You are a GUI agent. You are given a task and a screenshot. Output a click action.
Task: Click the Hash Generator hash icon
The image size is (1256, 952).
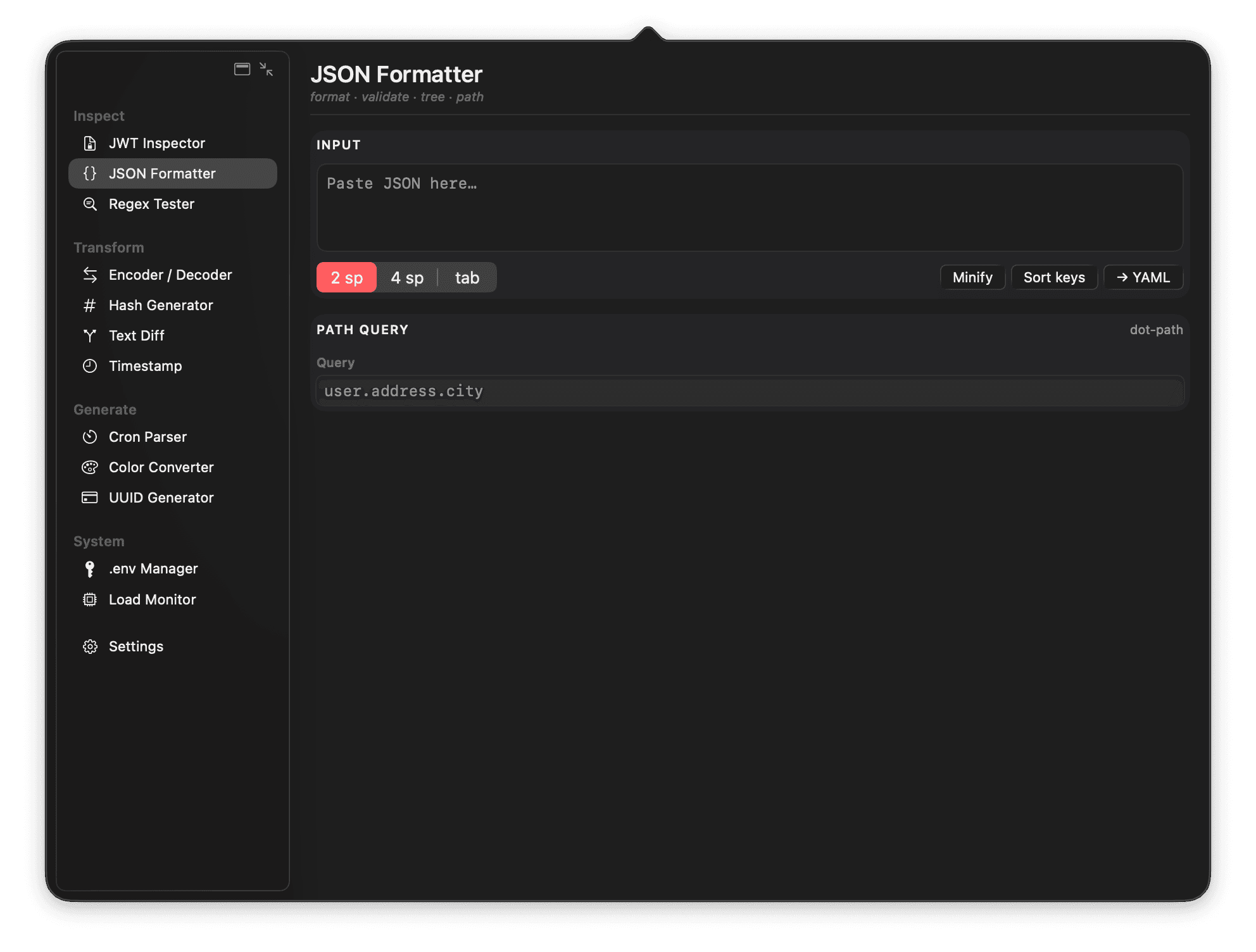(90, 305)
